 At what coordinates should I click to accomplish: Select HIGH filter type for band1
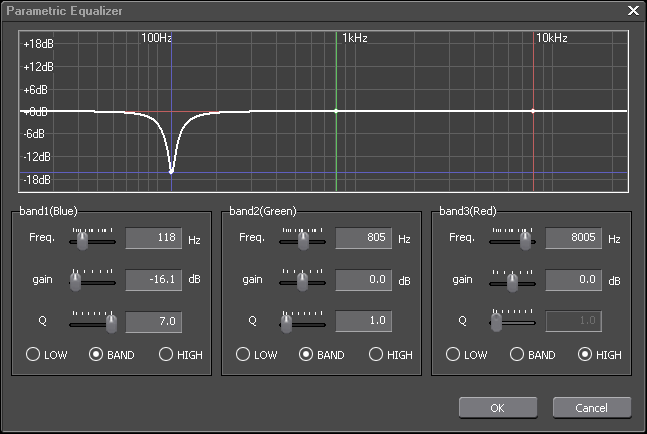tap(166, 354)
